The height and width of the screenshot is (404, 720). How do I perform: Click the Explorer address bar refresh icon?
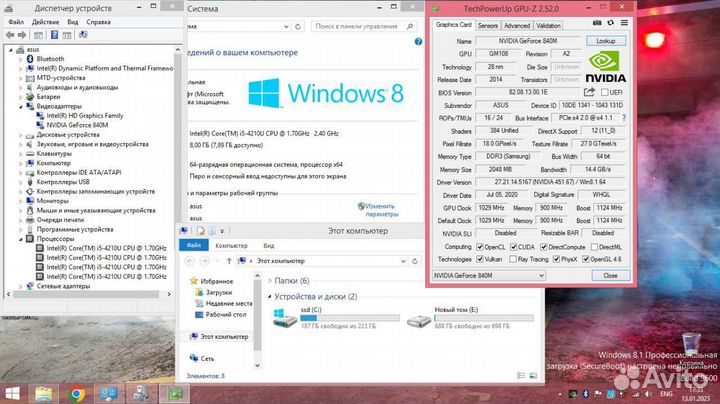(x=414, y=261)
